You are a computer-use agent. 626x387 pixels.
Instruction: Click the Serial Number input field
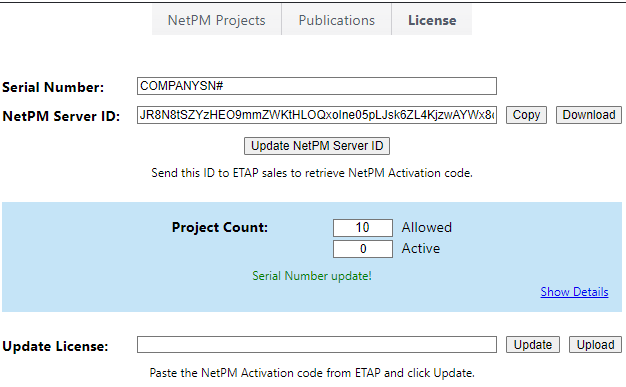pyautogui.click(x=317, y=86)
